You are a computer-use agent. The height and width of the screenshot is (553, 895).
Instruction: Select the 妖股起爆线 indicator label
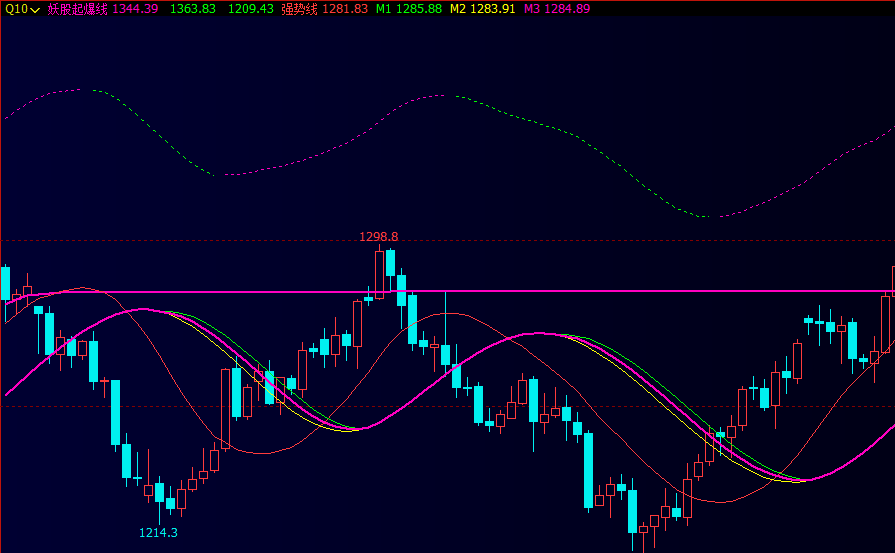coord(77,9)
